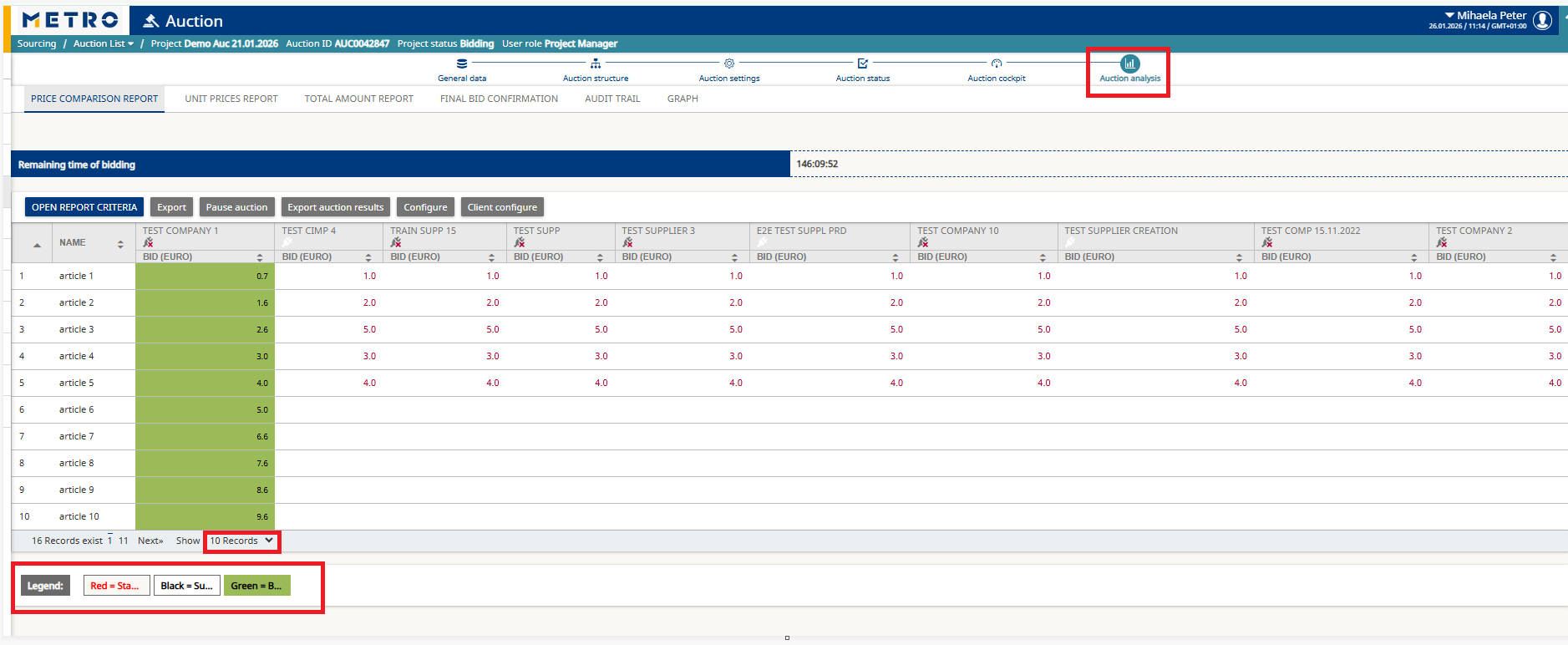
Task: Open the General data step icon
Action: (462, 63)
